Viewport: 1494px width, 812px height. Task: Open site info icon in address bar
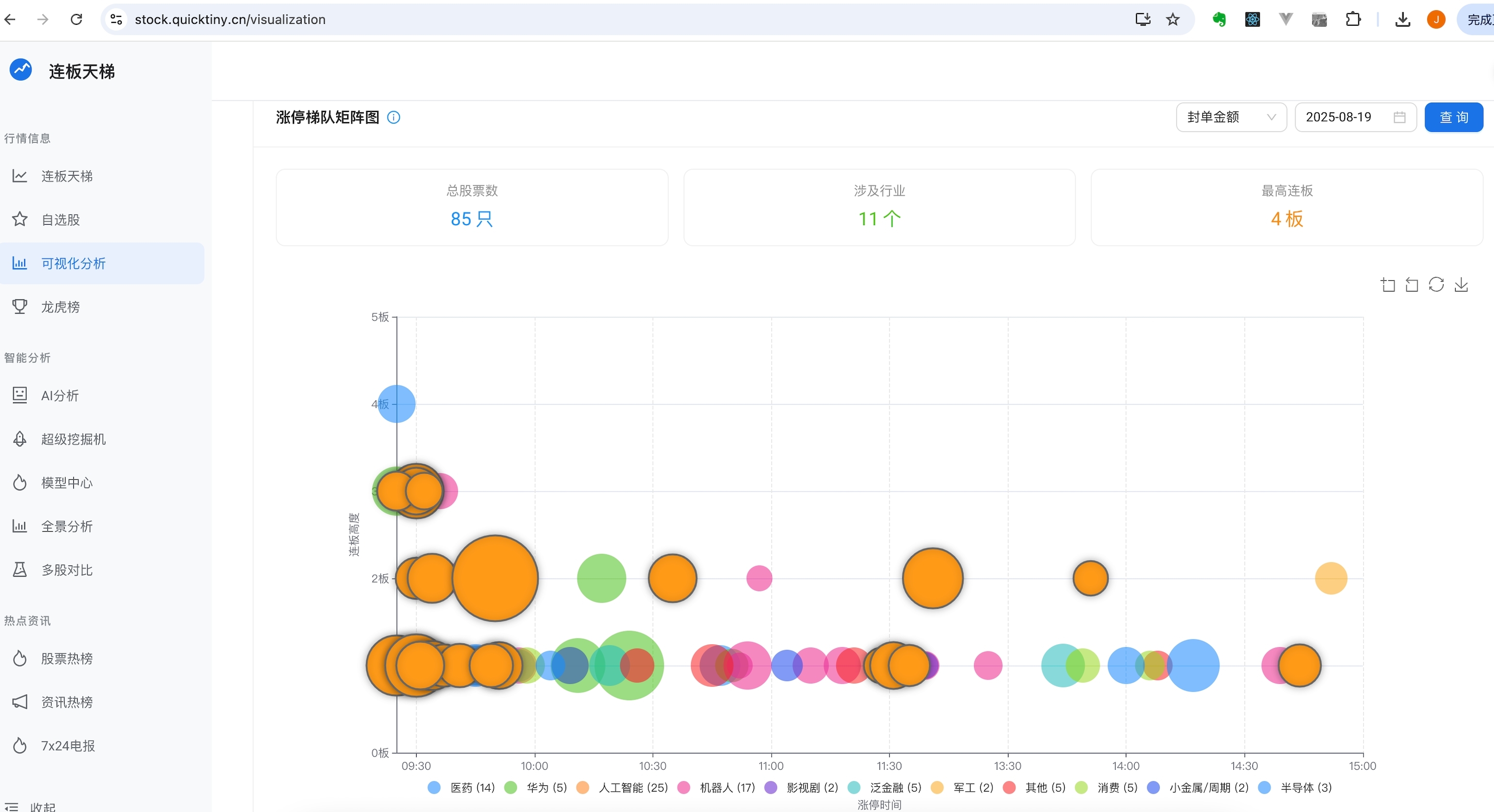point(116,19)
